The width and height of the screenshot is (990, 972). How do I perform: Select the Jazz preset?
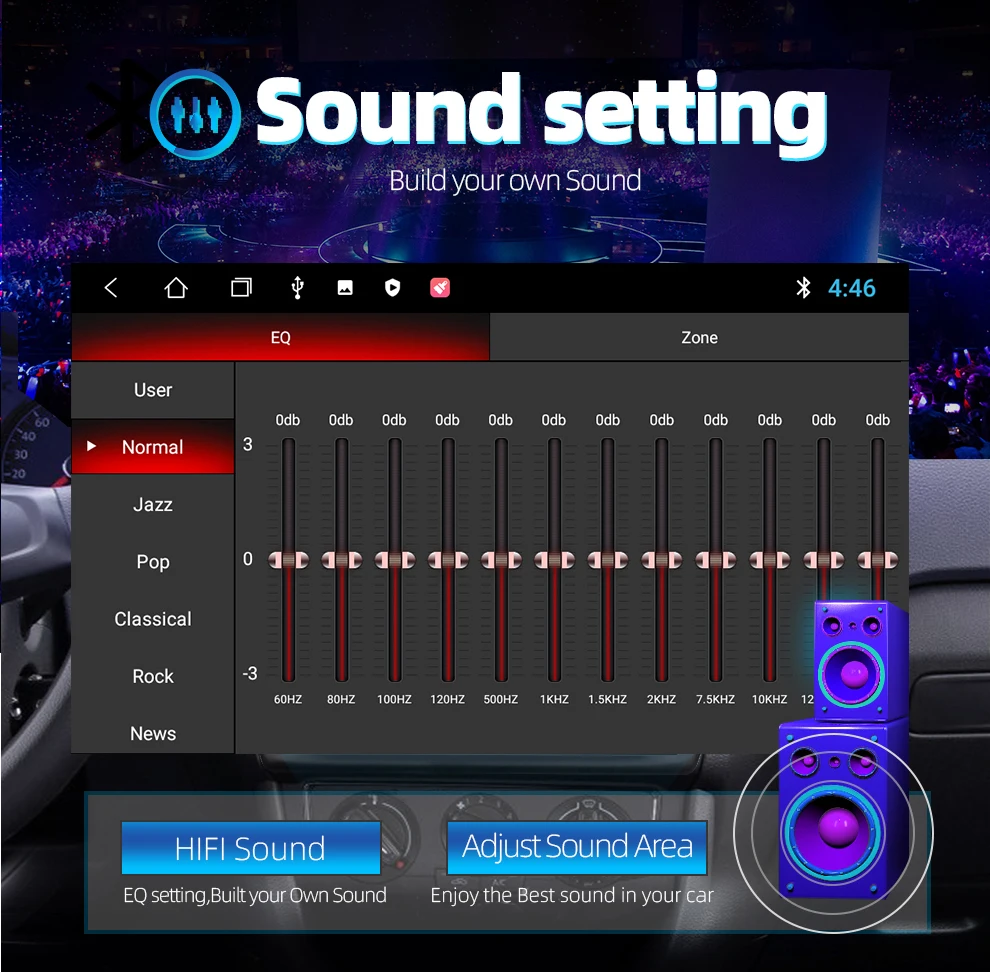coord(153,505)
